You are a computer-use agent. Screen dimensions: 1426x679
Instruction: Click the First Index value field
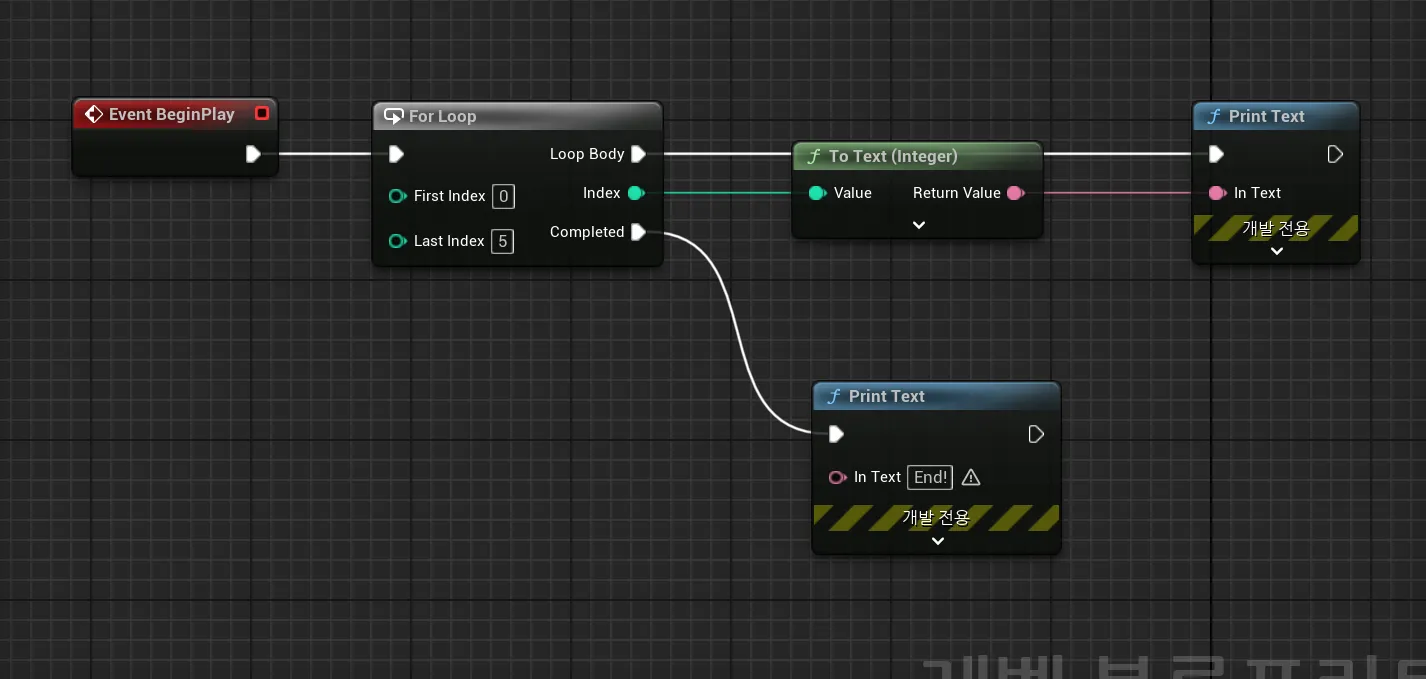tap(503, 196)
